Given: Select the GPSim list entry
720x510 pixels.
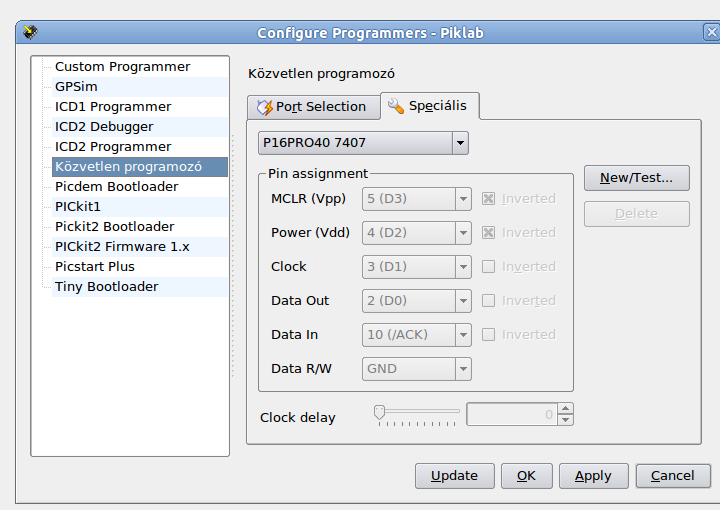Looking at the screenshot, I should [x=76, y=87].
